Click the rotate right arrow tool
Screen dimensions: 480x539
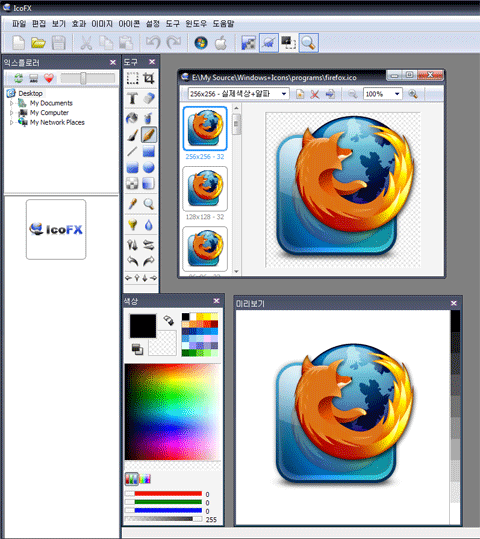pyautogui.click(x=149, y=261)
